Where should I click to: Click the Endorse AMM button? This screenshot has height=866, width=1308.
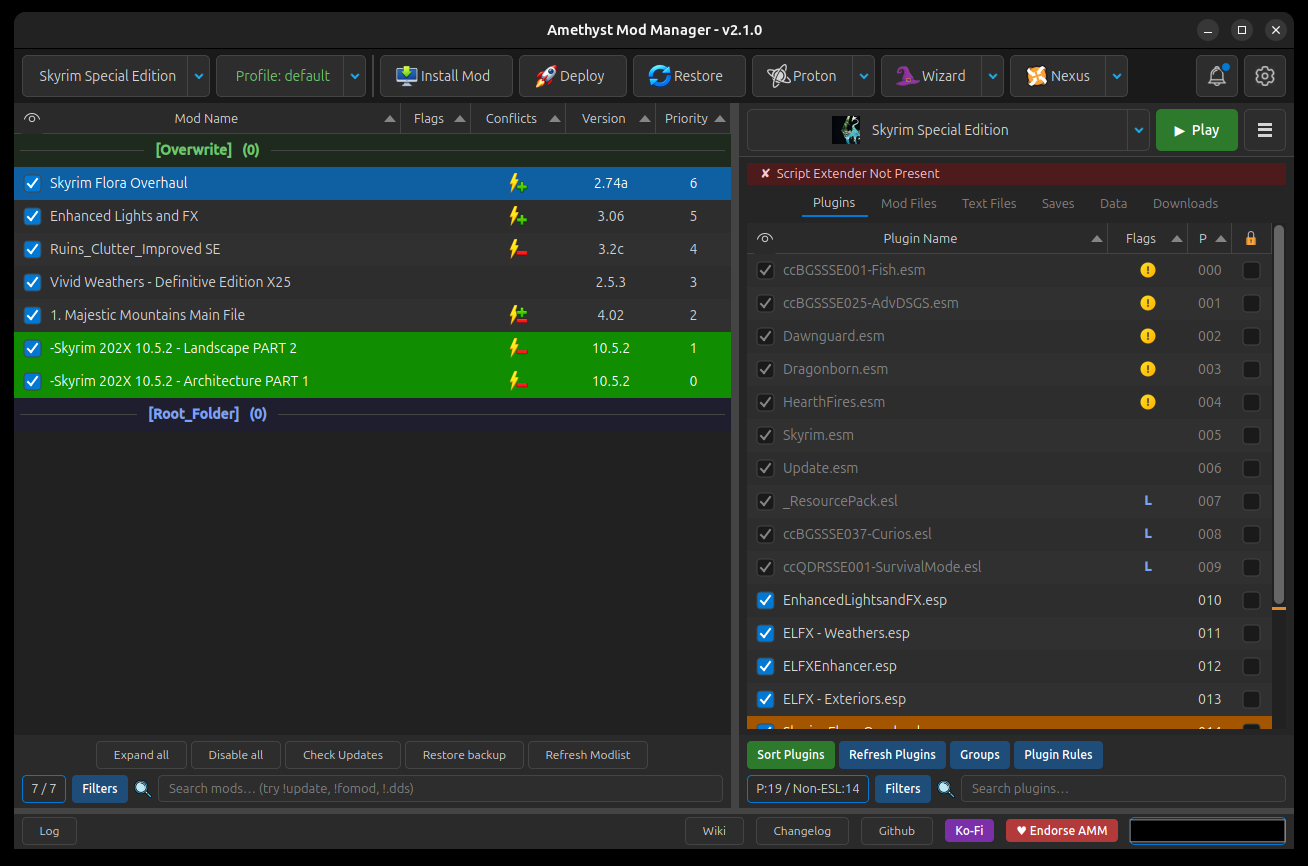[1062, 831]
